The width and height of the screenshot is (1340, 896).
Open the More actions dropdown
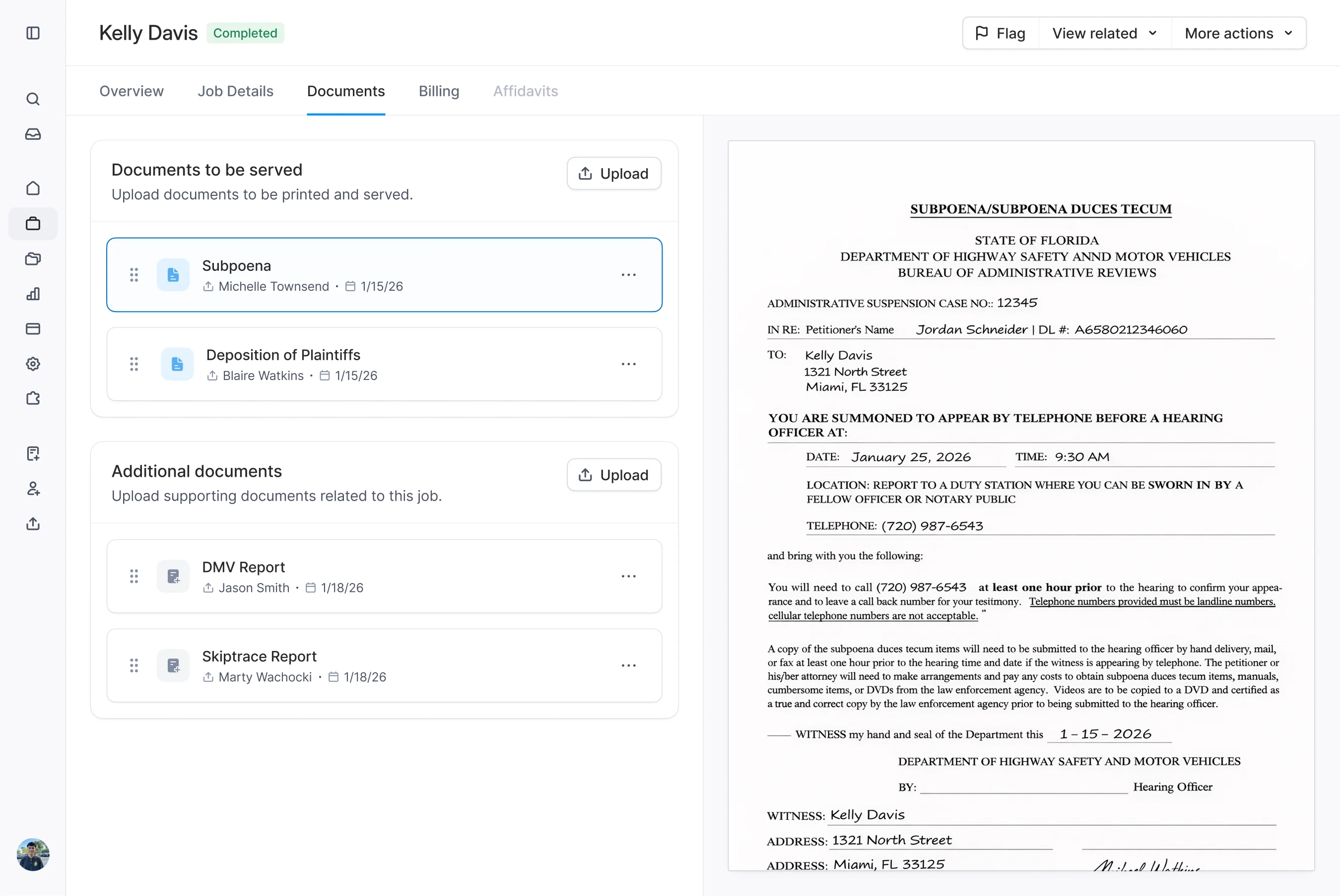[1238, 33]
